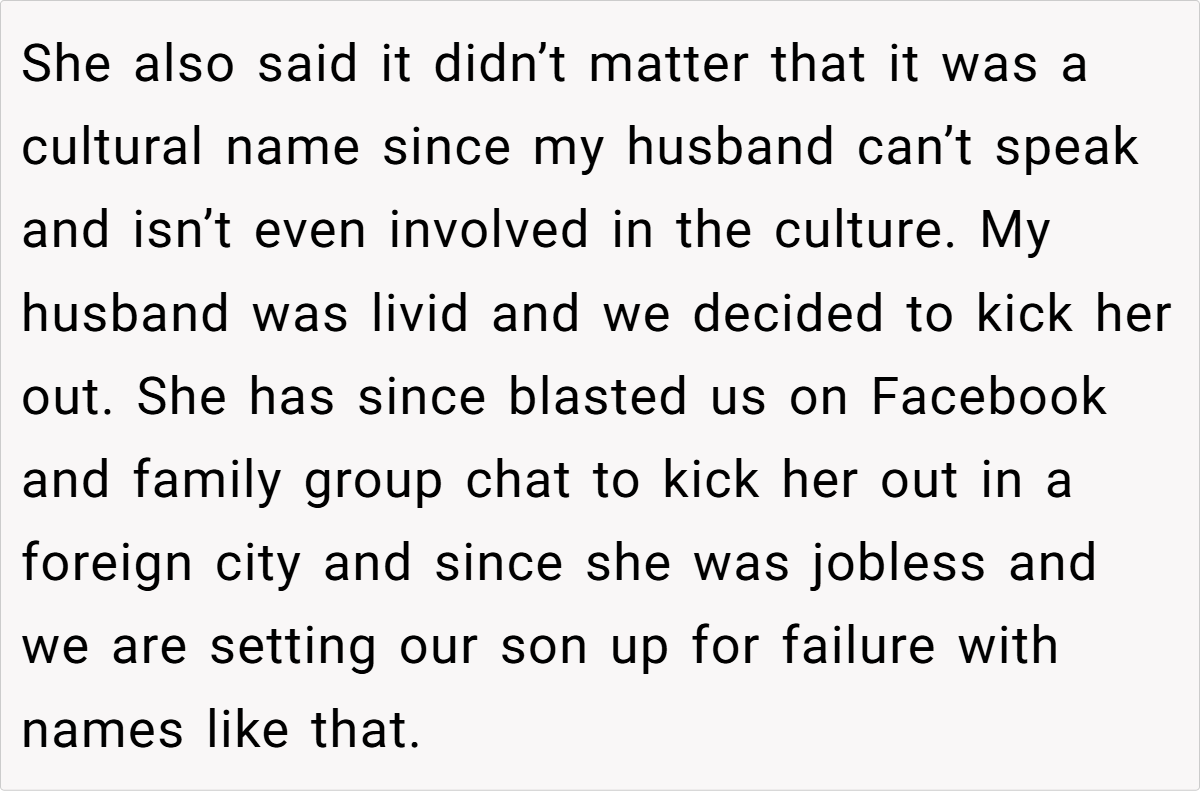Click the word "also" at paragraph start
Viewport: 1200px width, 791px height.
point(186,66)
